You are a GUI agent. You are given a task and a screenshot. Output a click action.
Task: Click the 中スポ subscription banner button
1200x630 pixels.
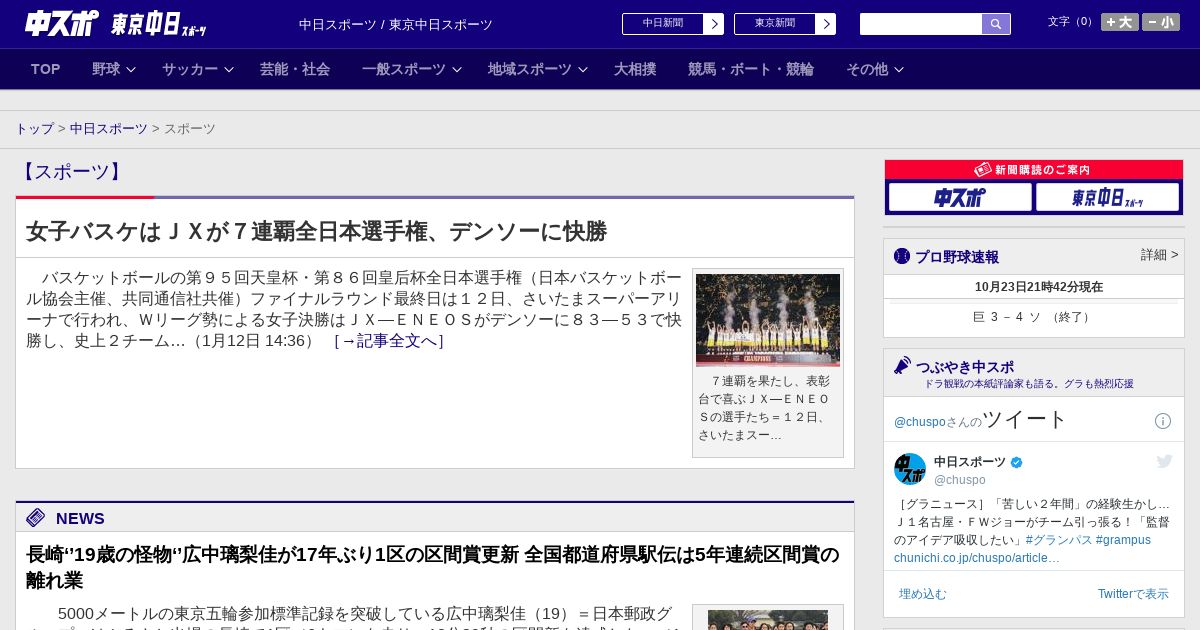pos(960,197)
